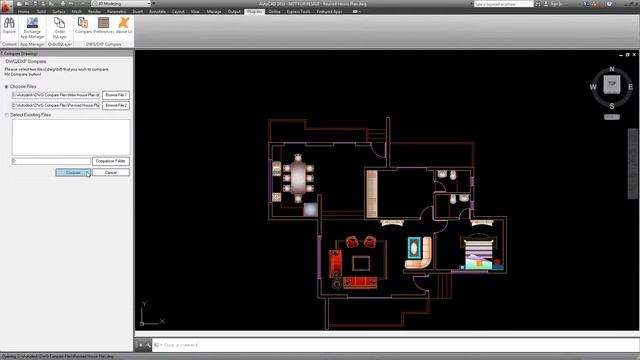Open the WCS dropdown below the ViewCube
Screen dimensions: 640x360
point(612,117)
